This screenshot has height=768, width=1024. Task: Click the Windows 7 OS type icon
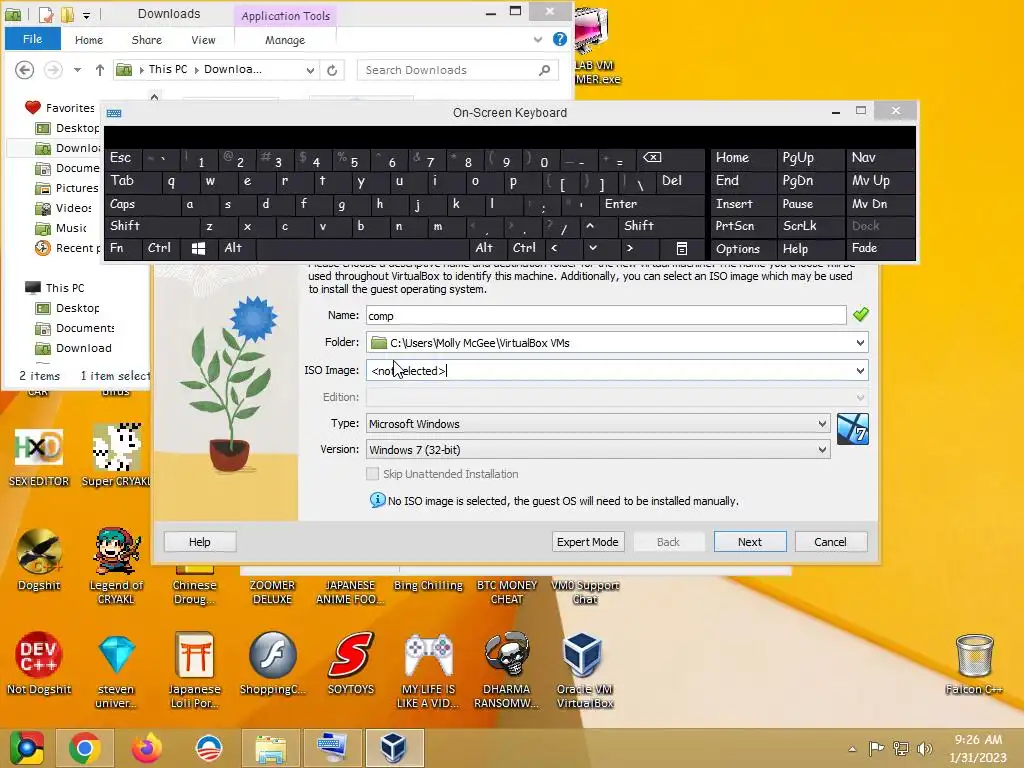pyautogui.click(x=853, y=429)
